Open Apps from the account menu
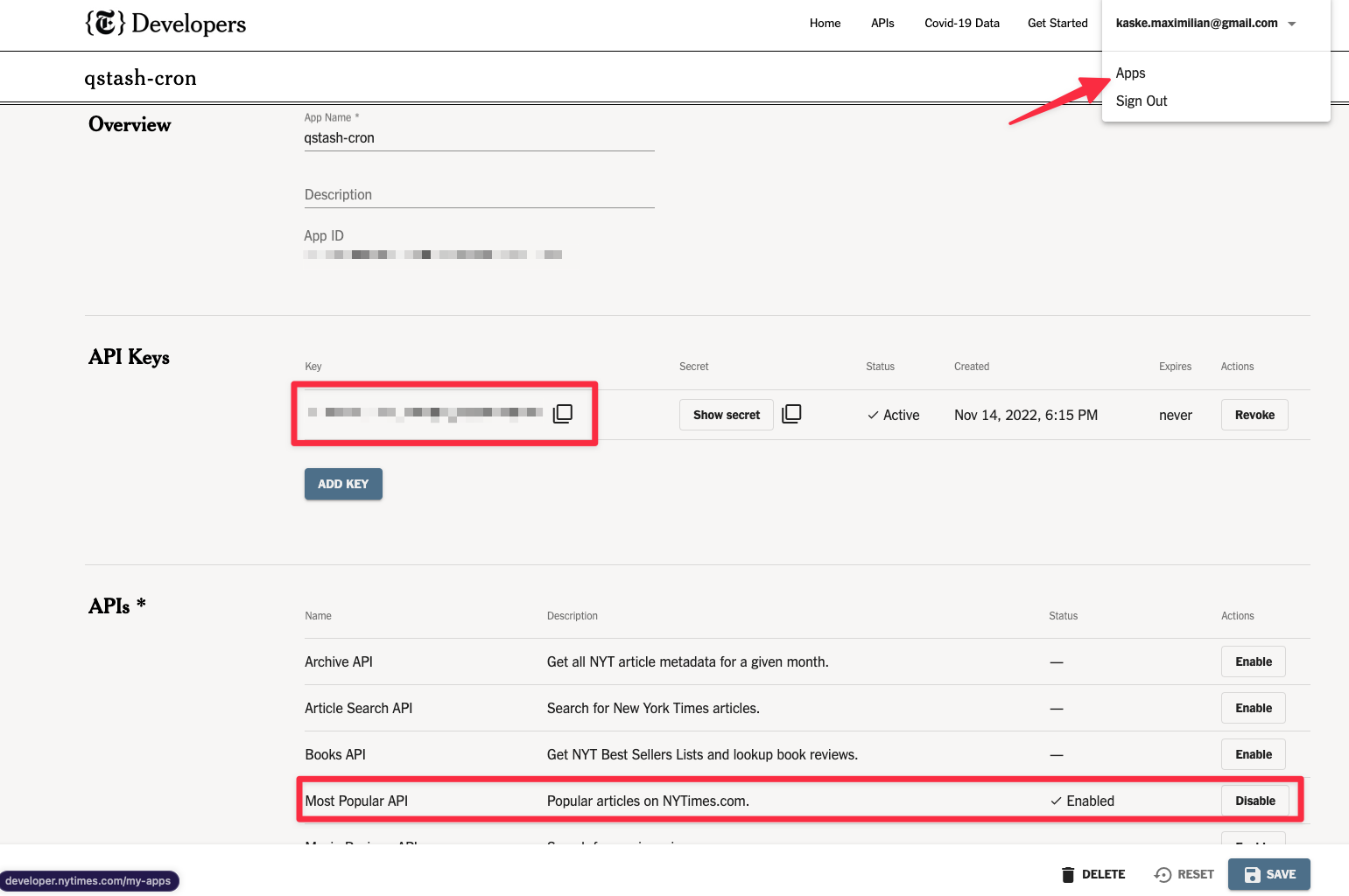1349x896 pixels. [1130, 73]
